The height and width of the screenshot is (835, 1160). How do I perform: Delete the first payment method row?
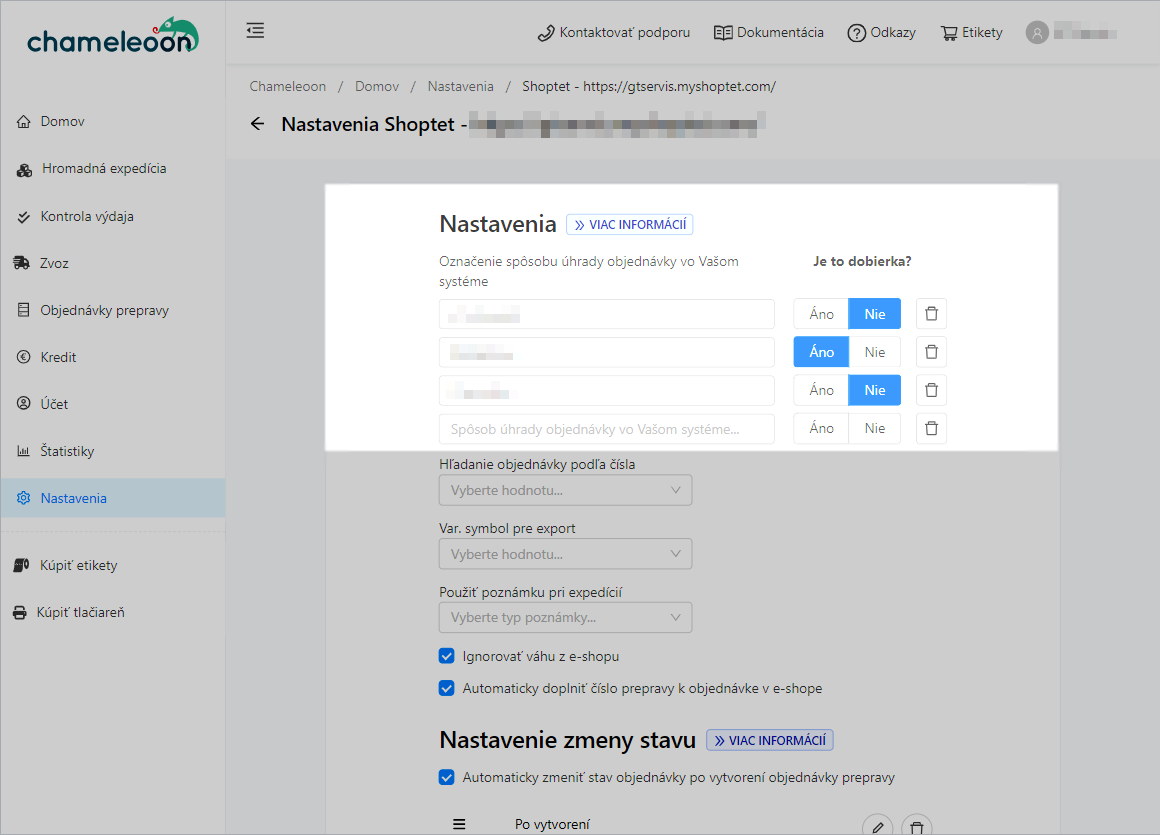tap(931, 314)
